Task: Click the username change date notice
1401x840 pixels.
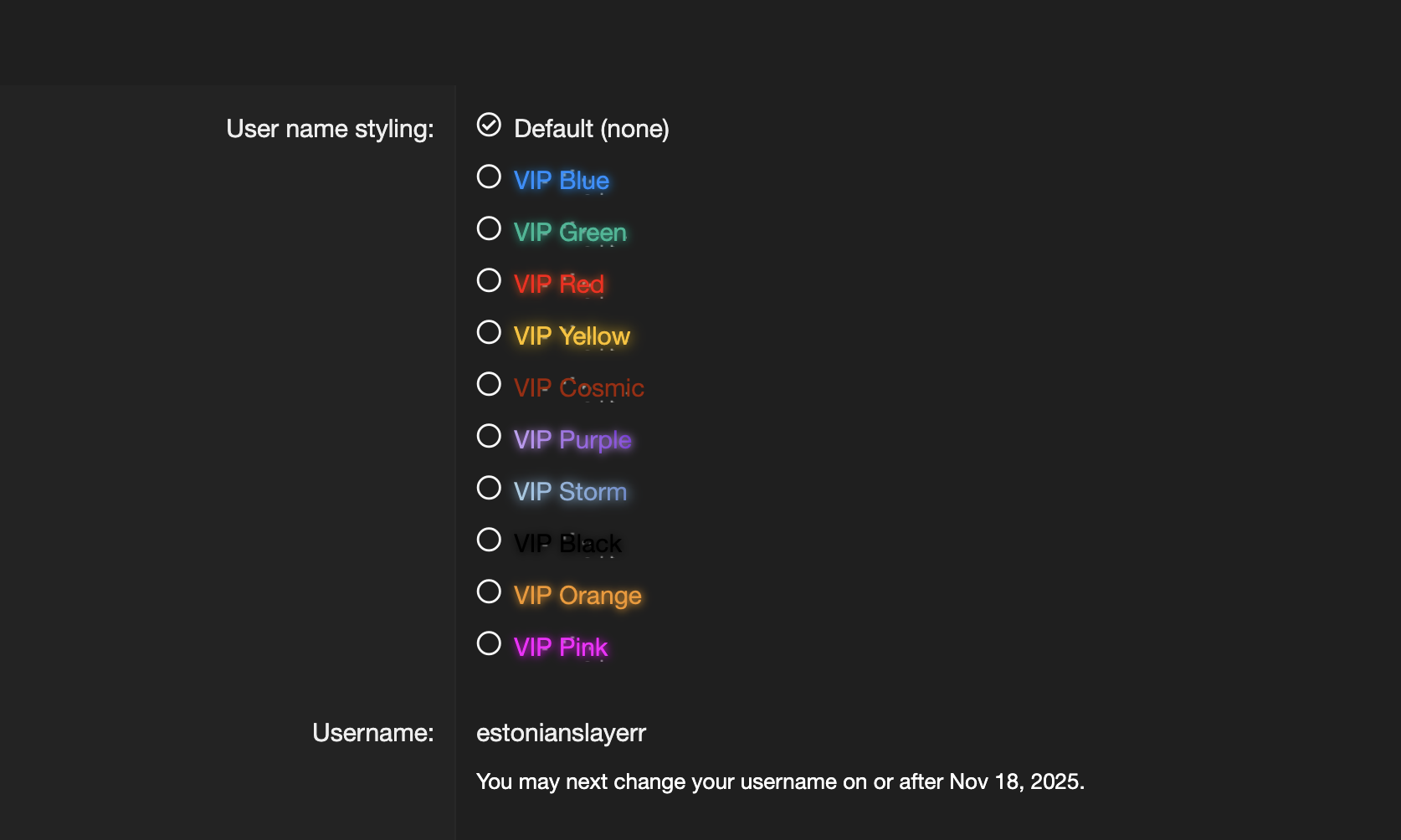Action: click(x=780, y=781)
